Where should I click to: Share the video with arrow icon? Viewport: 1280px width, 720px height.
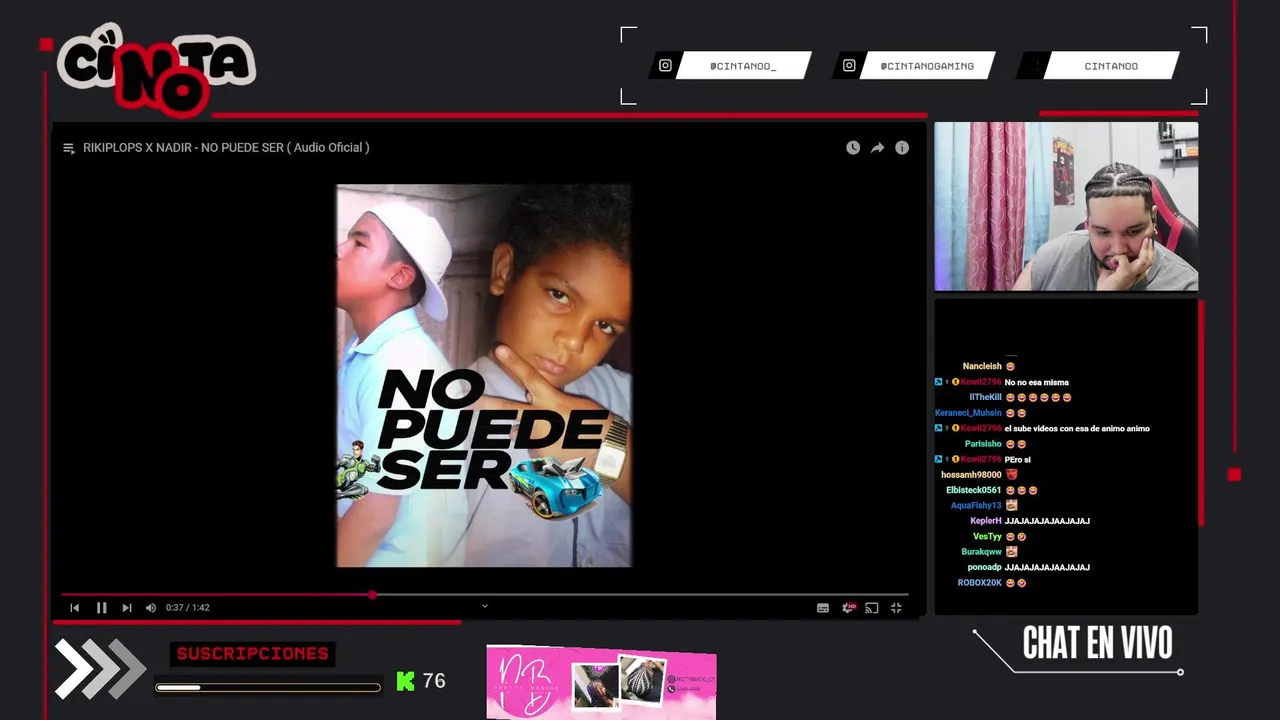click(x=877, y=148)
